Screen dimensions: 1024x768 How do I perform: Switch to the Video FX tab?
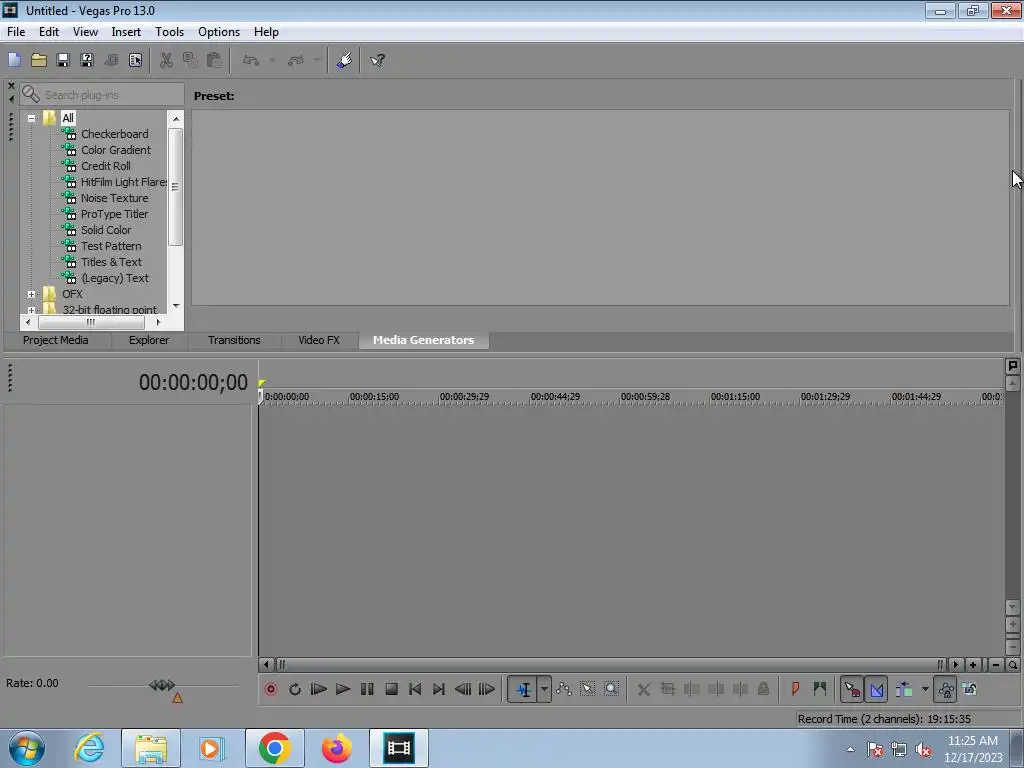pyautogui.click(x=319, y=340)
